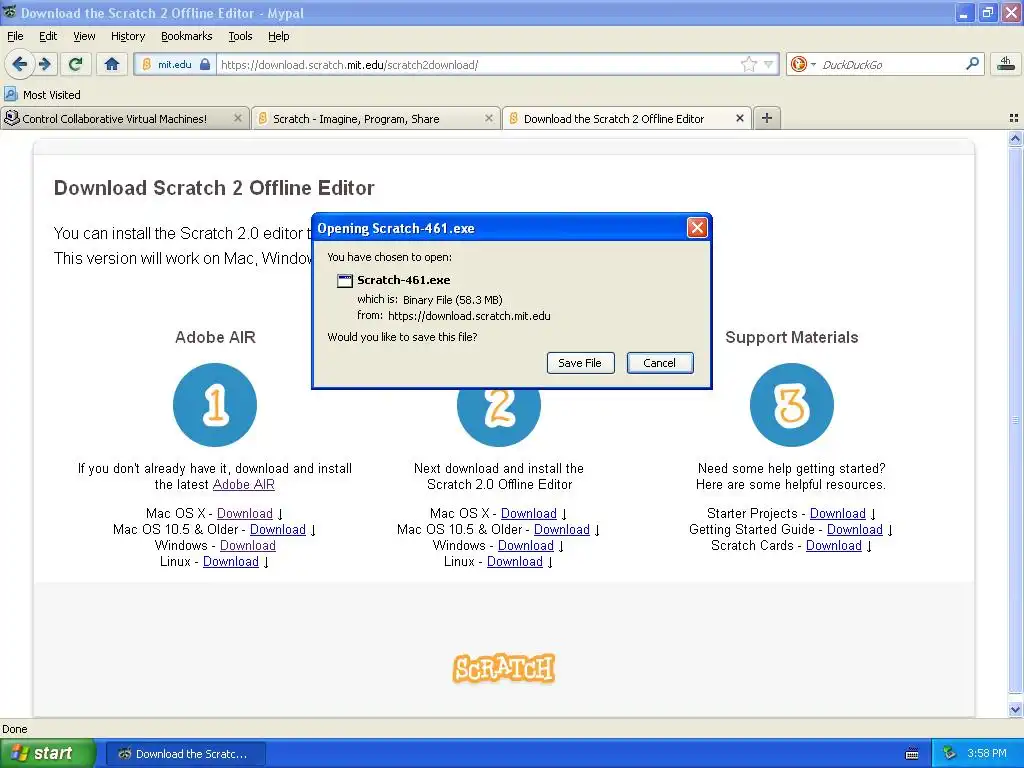Open the home page via the Home icon
Screen dimensions: 1024x768
pos(112,64)
